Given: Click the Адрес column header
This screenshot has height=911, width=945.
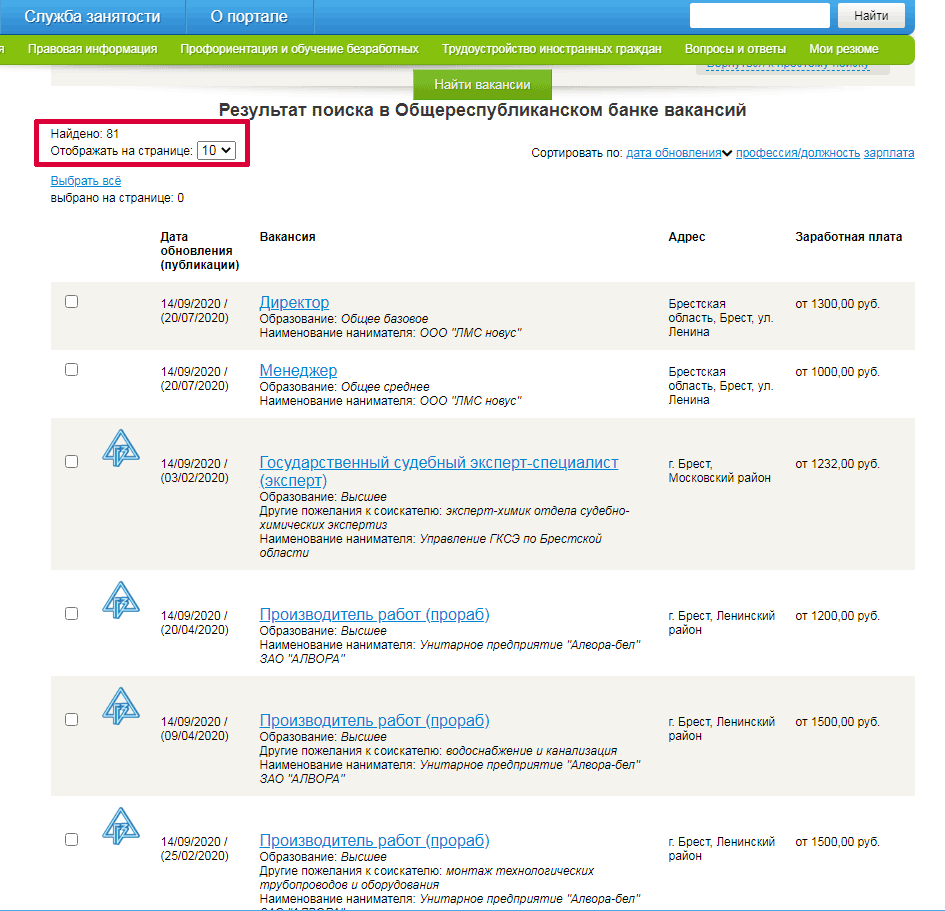Looking at the screenshot, I should pos(686,237).
